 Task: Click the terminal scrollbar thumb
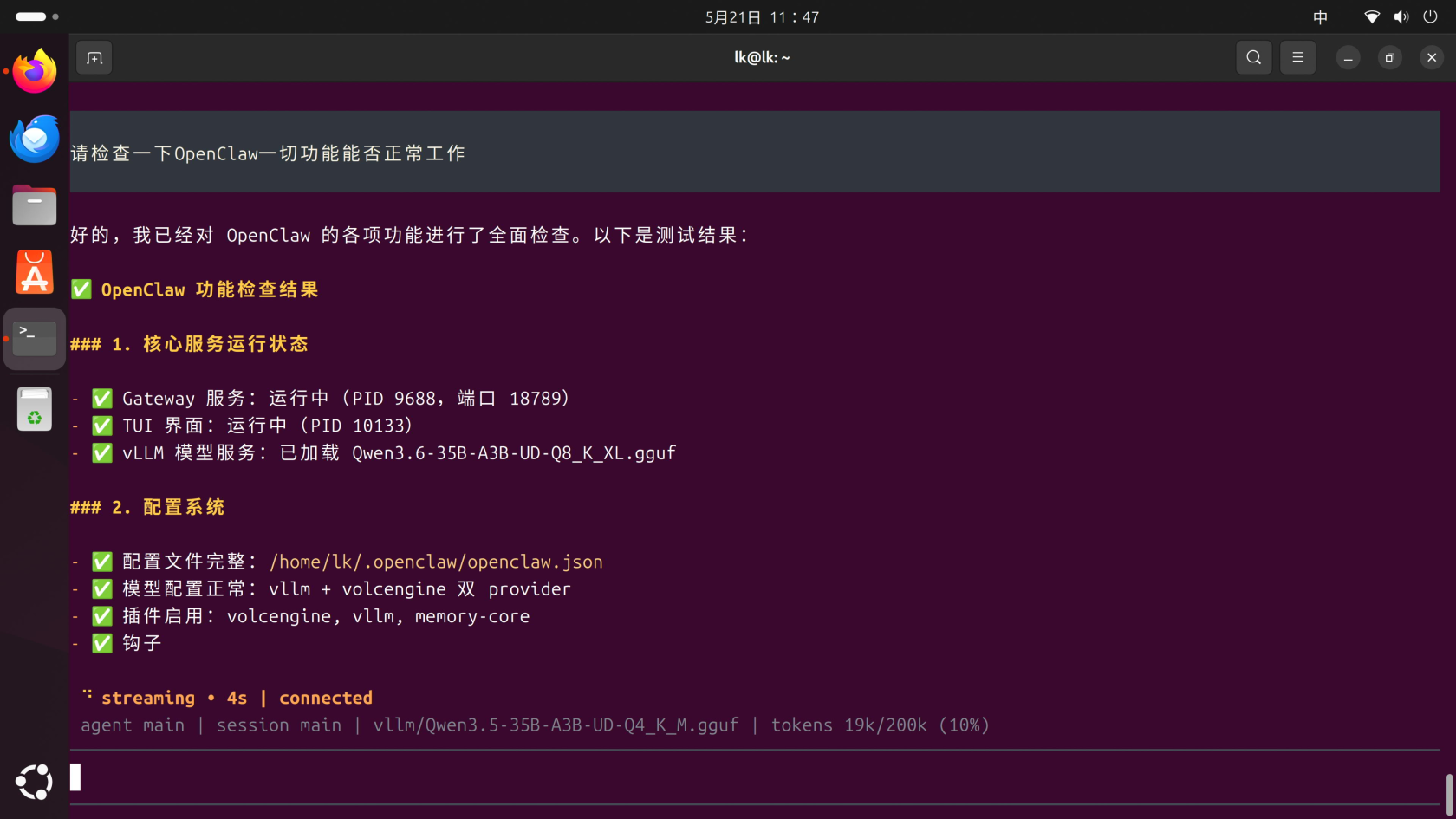1449,795
